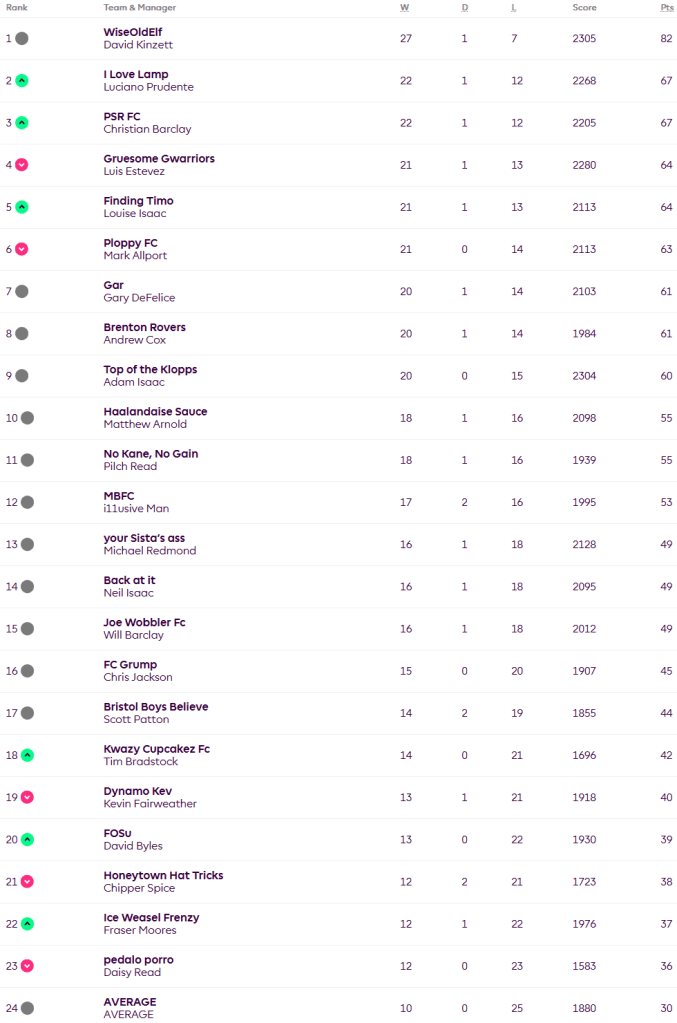Click green up arrow beside Kwazy Cupcakez Fc
This screenshot has height=1023, width=677.
click(27, 755)
